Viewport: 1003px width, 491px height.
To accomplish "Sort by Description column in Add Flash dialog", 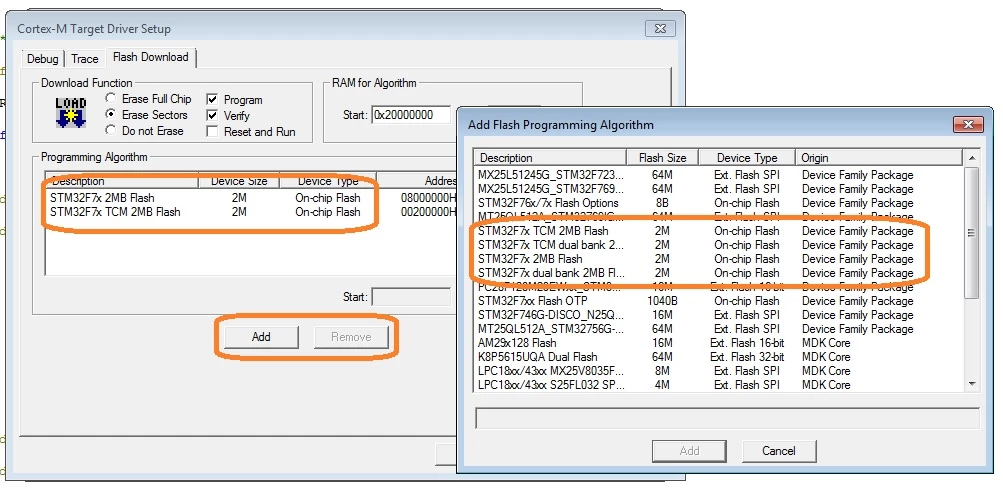I will click(549, 157).
